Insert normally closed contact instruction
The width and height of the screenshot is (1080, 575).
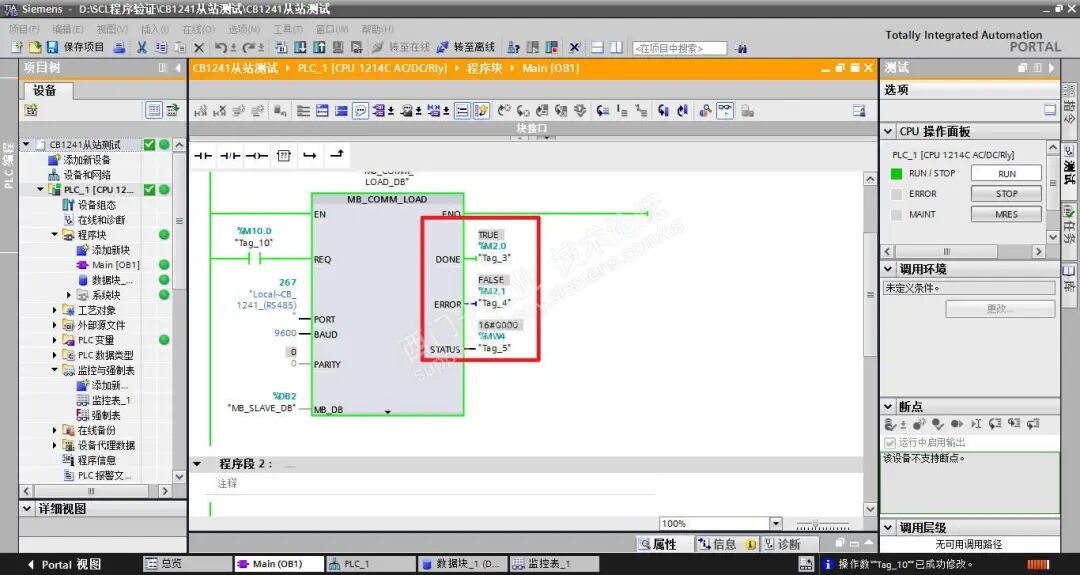230,156
